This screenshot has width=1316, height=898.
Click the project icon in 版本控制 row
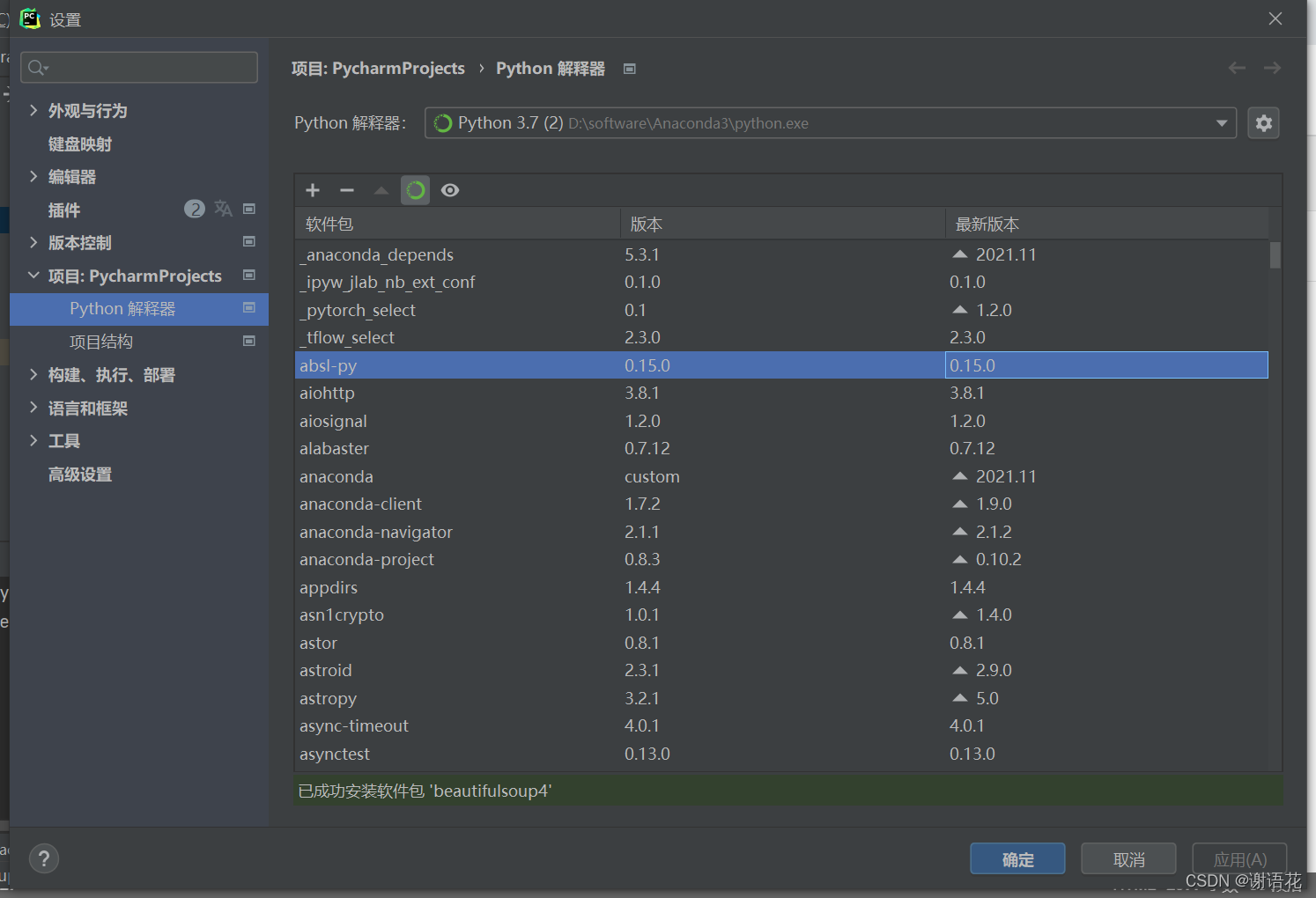[x=249, y=241]
